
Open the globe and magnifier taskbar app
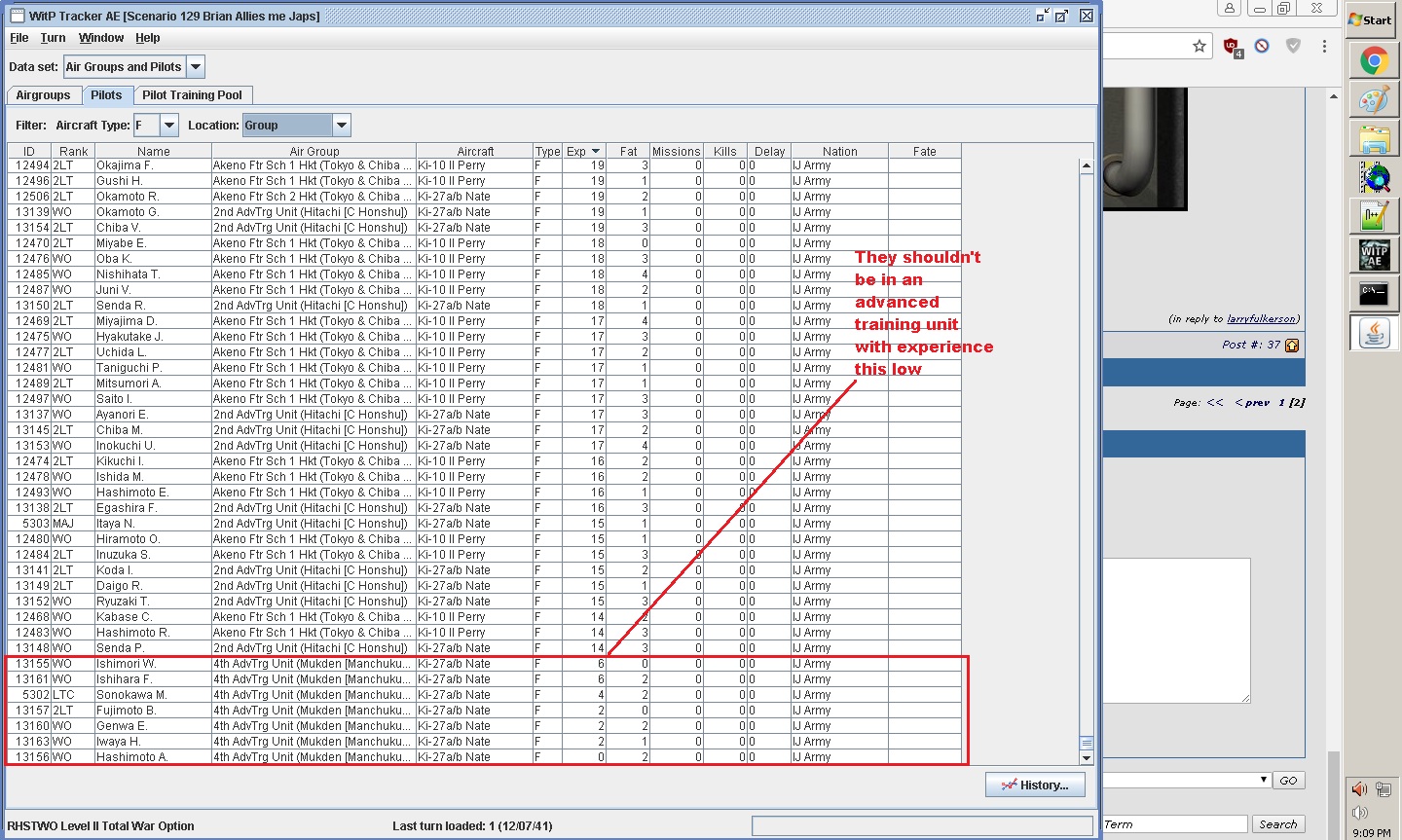[1374, 177]
